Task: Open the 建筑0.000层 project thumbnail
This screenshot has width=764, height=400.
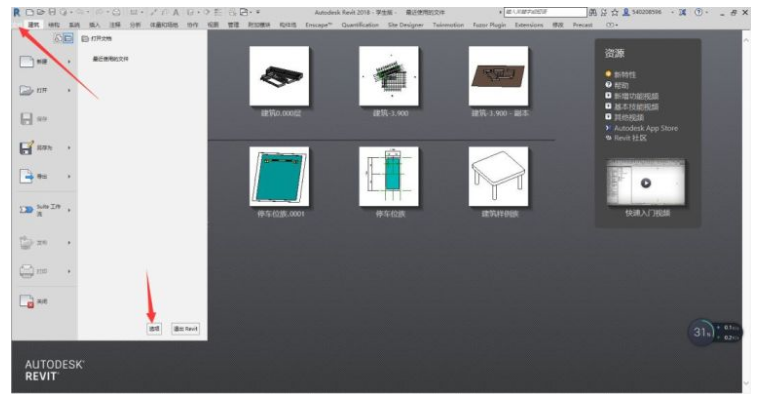Action: pos(279,76)
